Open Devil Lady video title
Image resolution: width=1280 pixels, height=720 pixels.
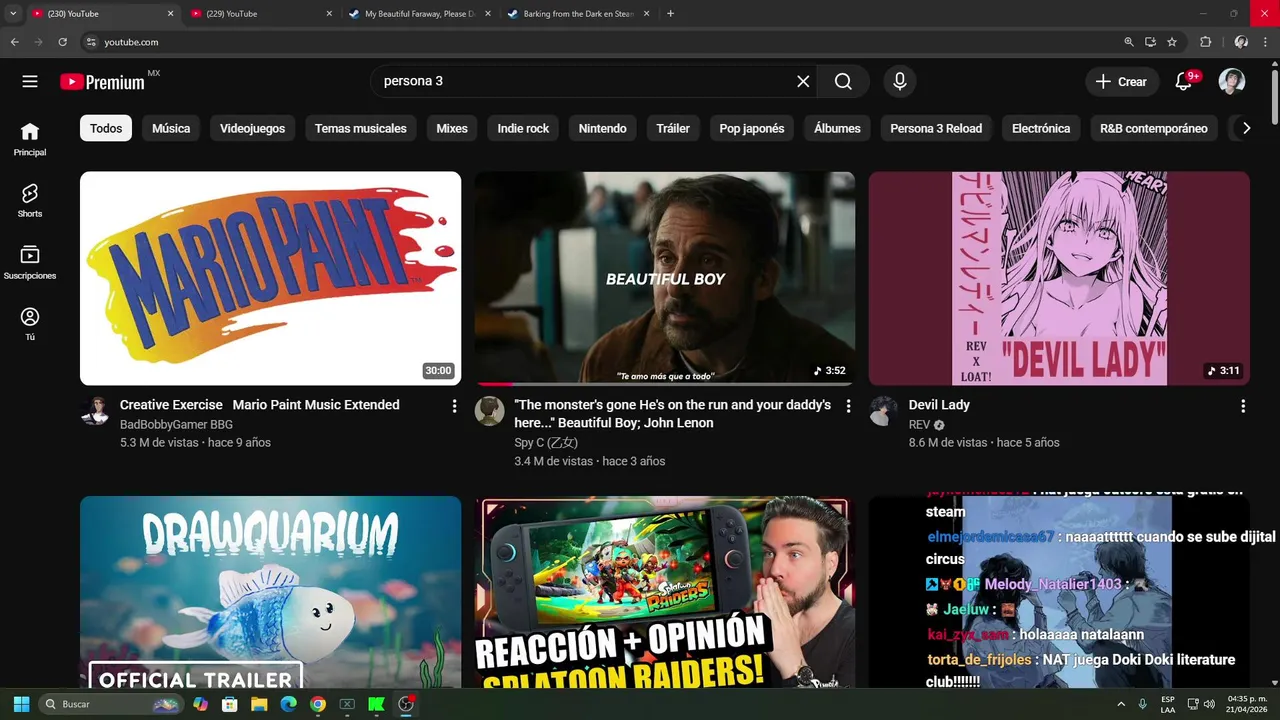939,405
